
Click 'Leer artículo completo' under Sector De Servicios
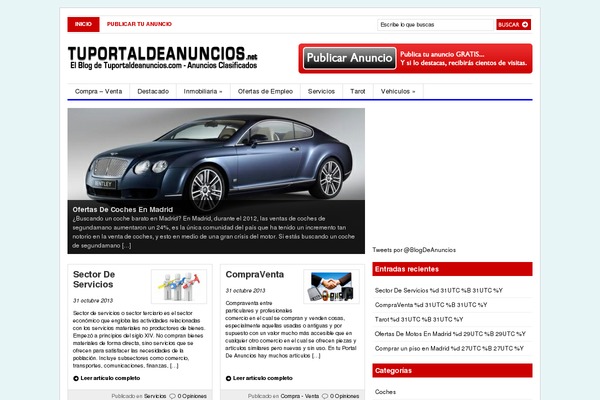click(110, 378)
